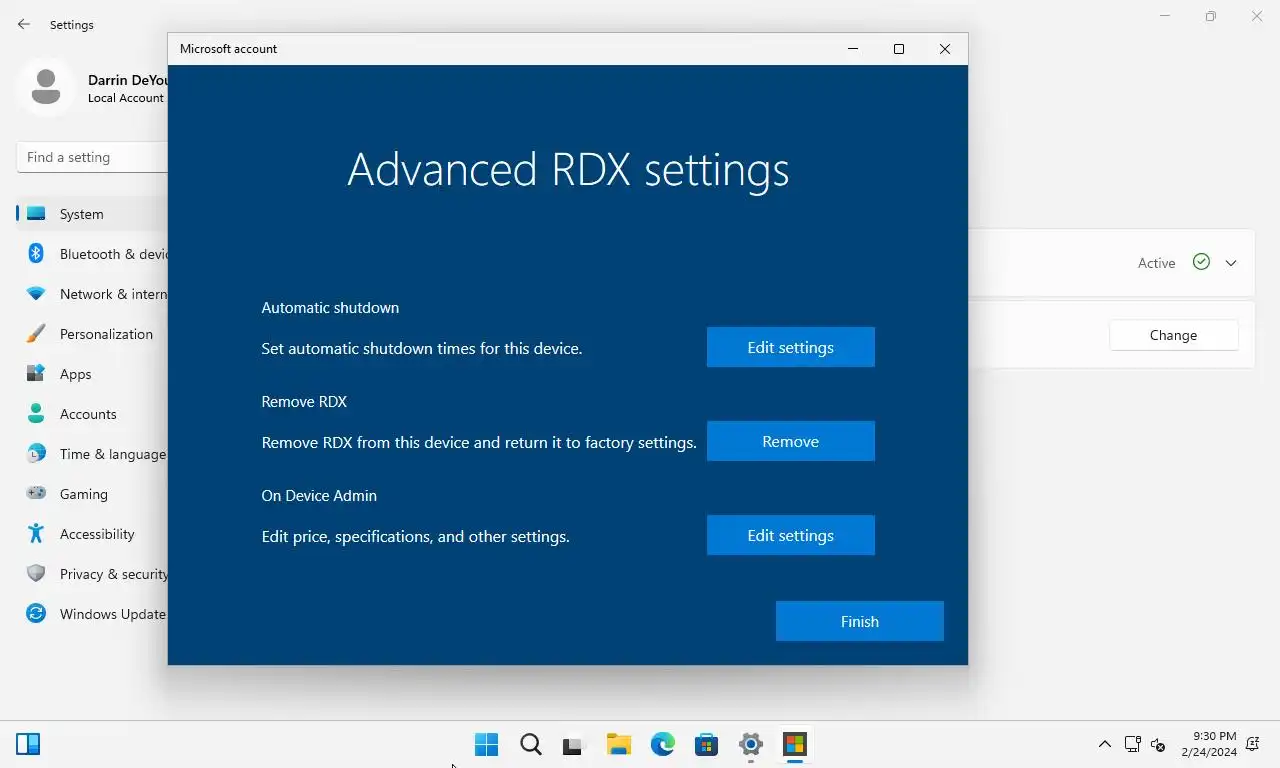The image size is (1280, 768).
Task: Select the muted volume tray icon
Action: pyautogui.click(x=1159, y=745)
